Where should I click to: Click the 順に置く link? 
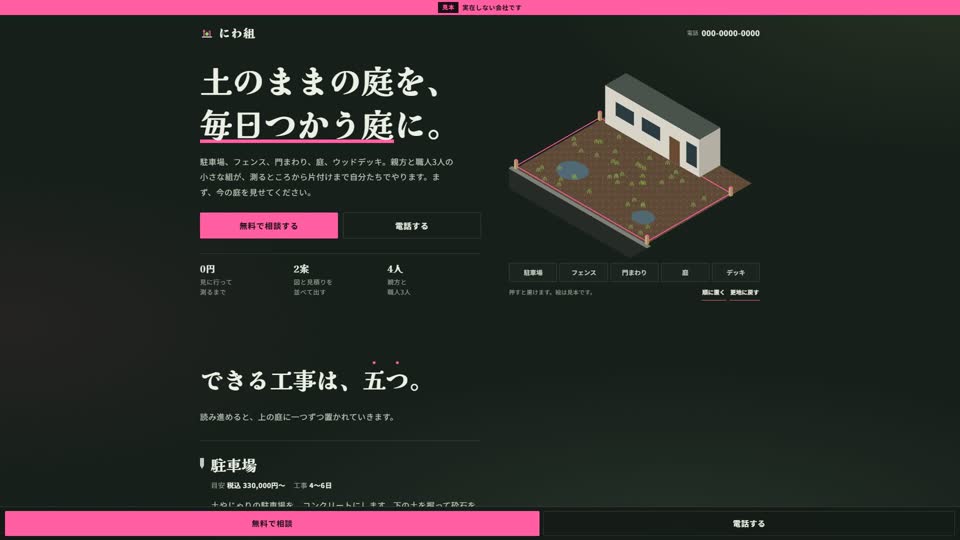(x=713, y=293)
